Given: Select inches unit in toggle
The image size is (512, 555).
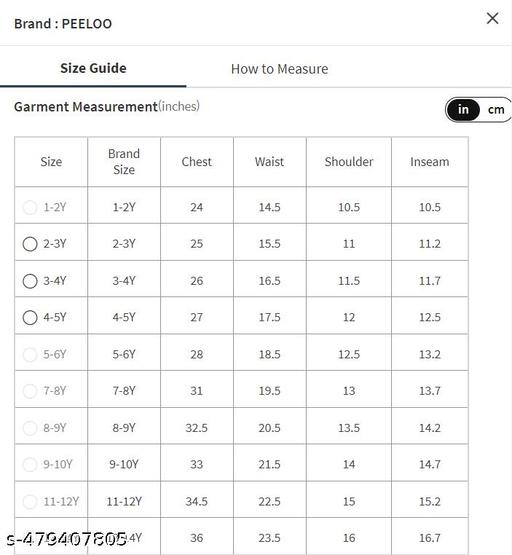Looking at the screenshot, I should (x=463, y=110).
